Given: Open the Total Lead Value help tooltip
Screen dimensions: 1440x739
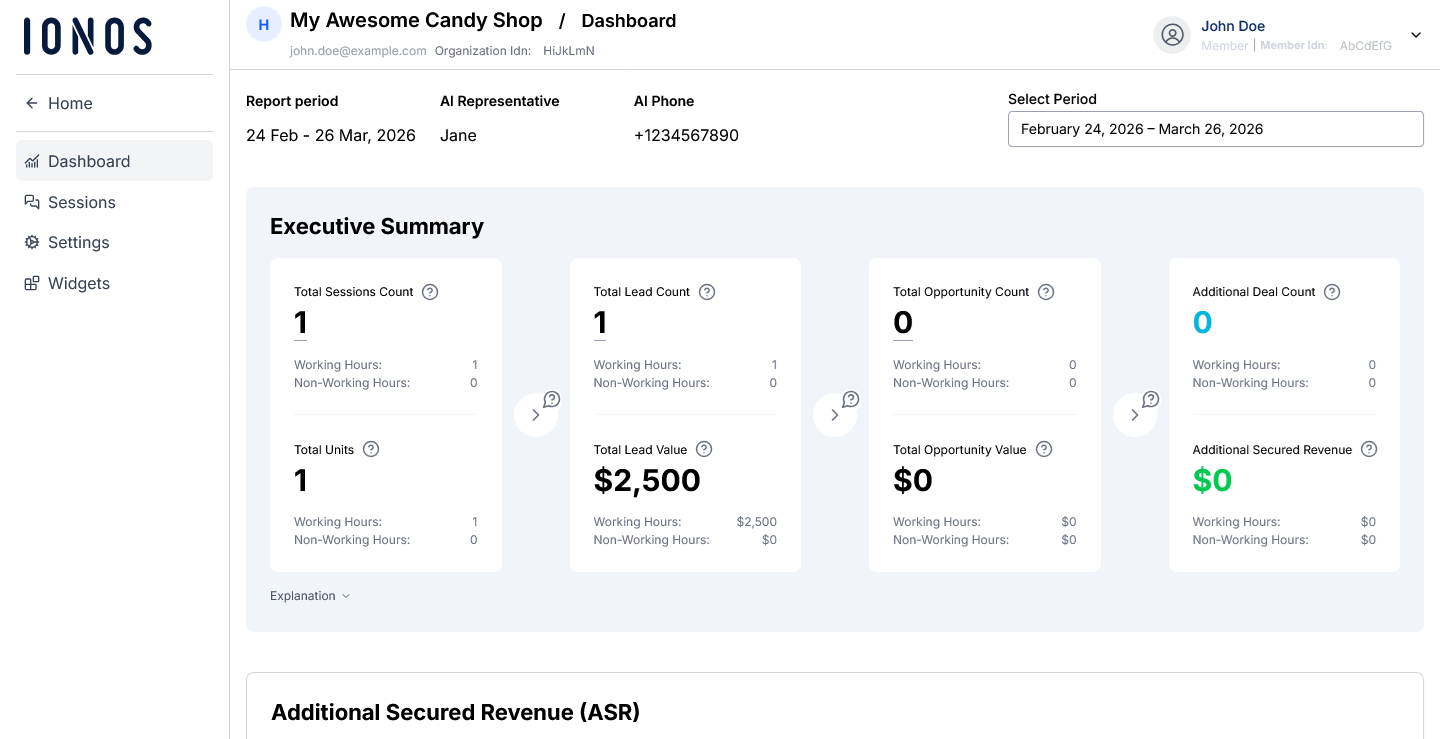Looking at the screenshot, I should click(703, 449).
